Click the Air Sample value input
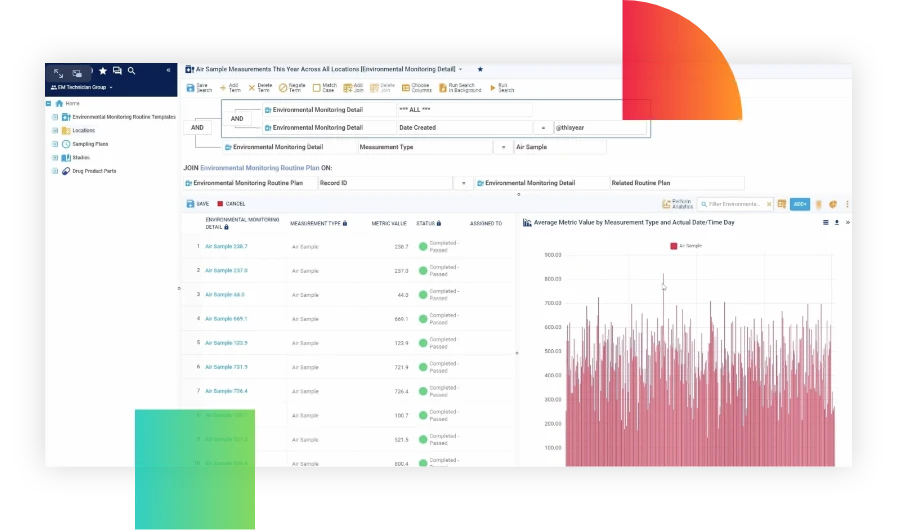This screenshot has height=530, width=897. pos(559,147)
